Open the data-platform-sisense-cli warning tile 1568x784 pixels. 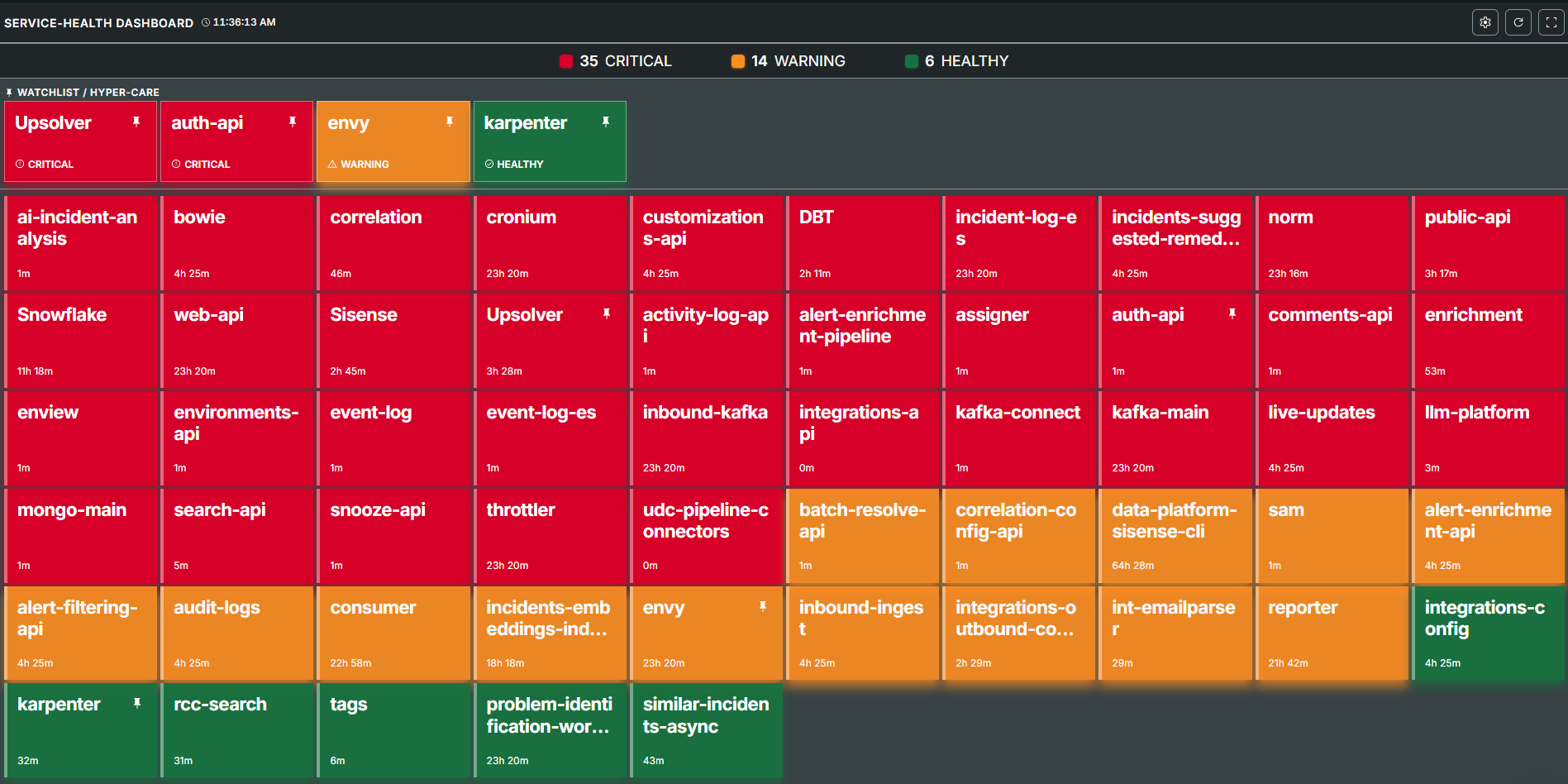[1175, 536]
